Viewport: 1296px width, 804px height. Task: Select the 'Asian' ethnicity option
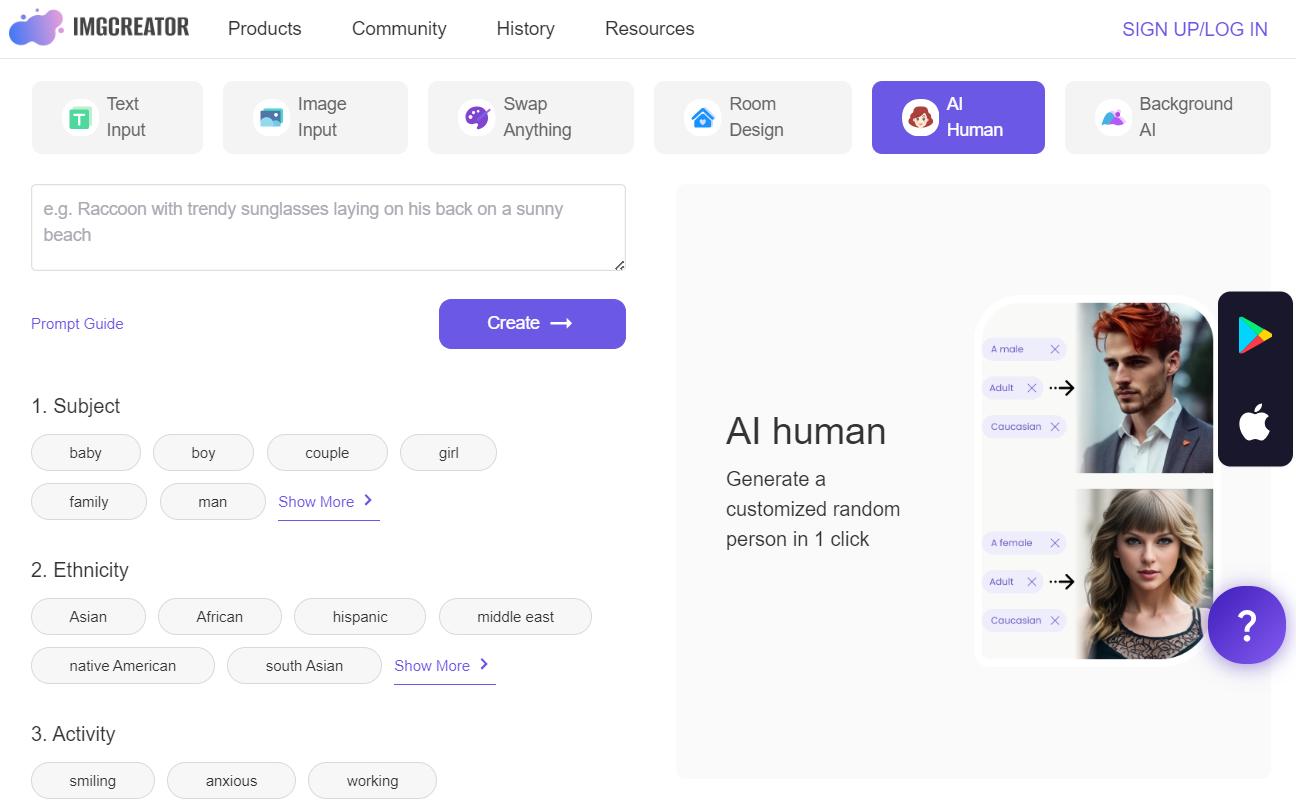tap(88, 616)
